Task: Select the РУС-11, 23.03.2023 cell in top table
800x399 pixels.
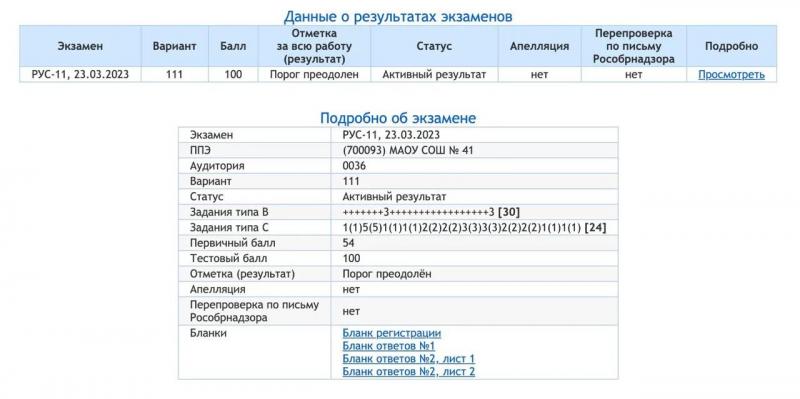Action: 80,74
